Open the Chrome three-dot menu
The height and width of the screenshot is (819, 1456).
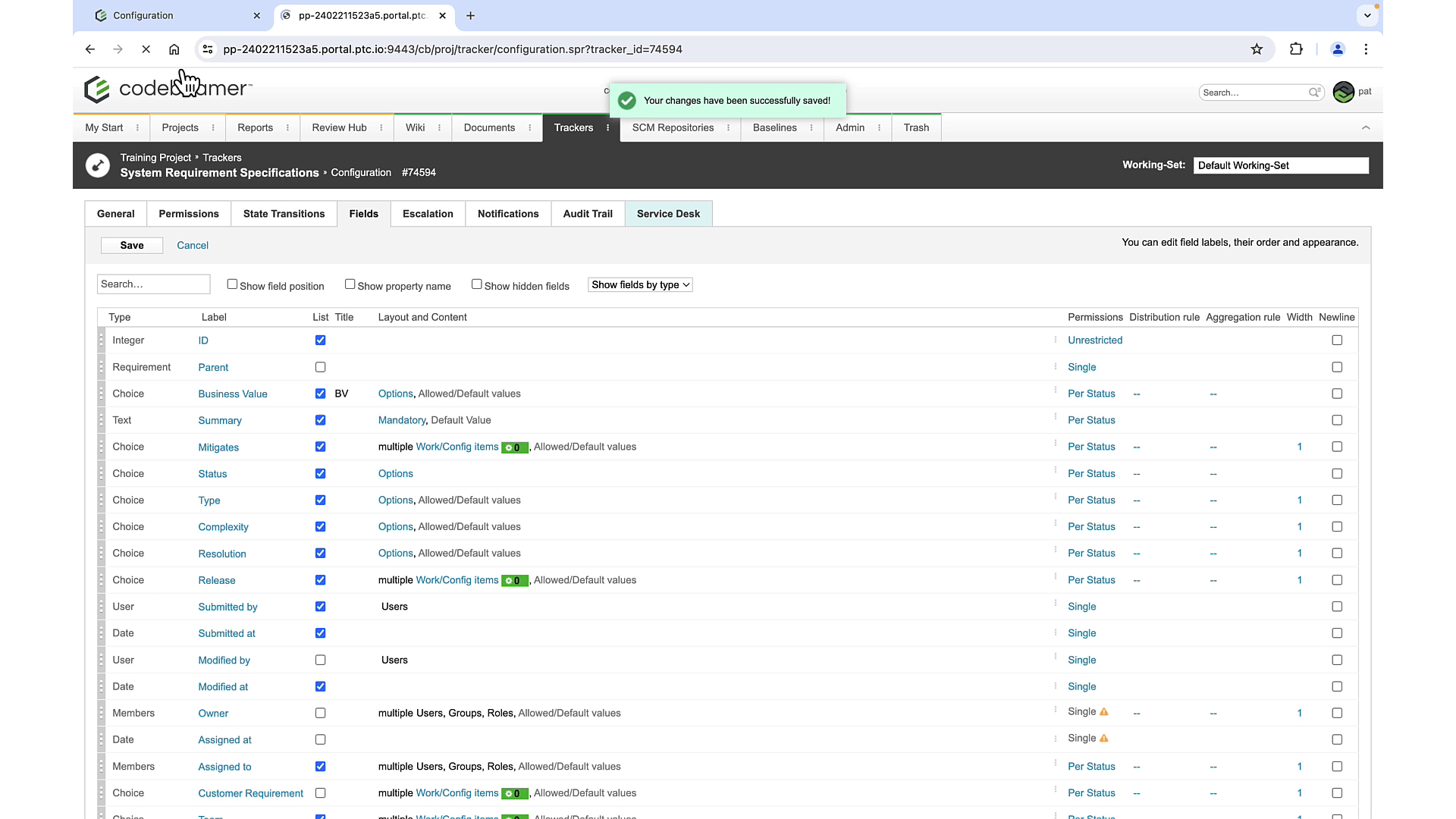tap(1366, 49)
